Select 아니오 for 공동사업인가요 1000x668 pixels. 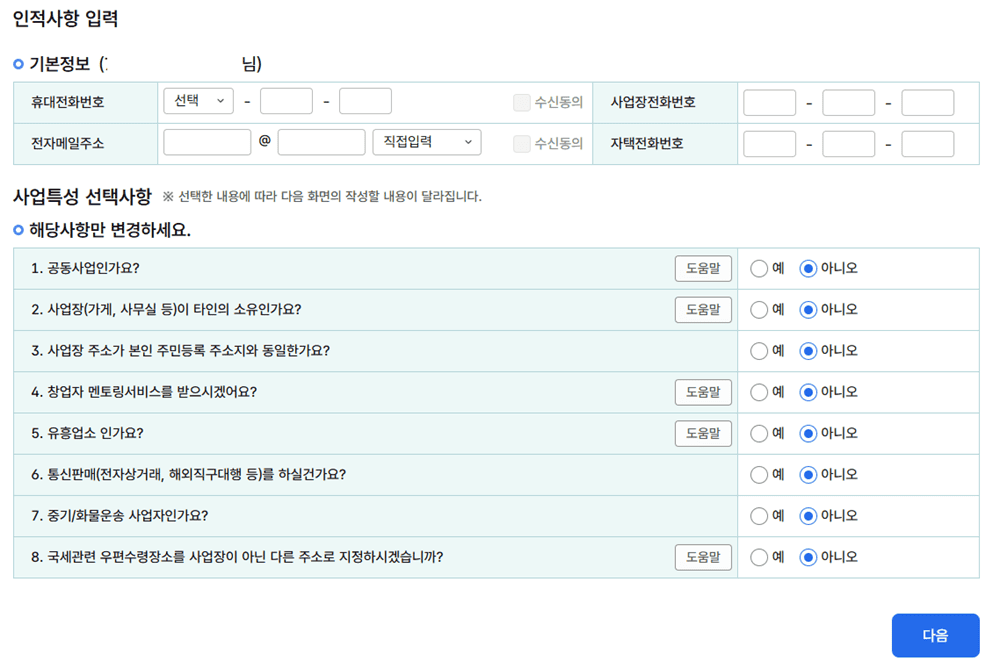click(808, 269)
